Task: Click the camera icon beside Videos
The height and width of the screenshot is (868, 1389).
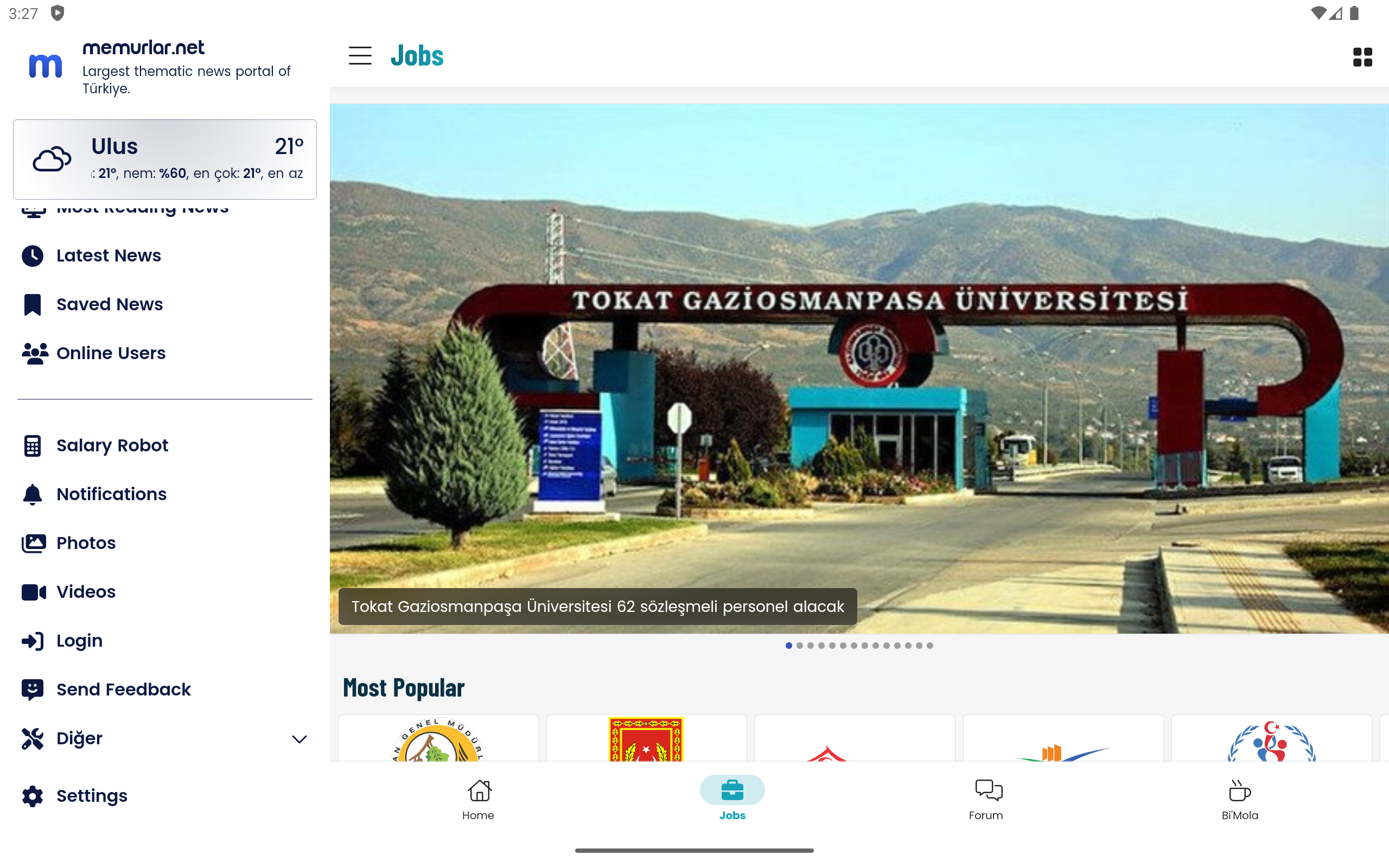Action: coord(34,592)
